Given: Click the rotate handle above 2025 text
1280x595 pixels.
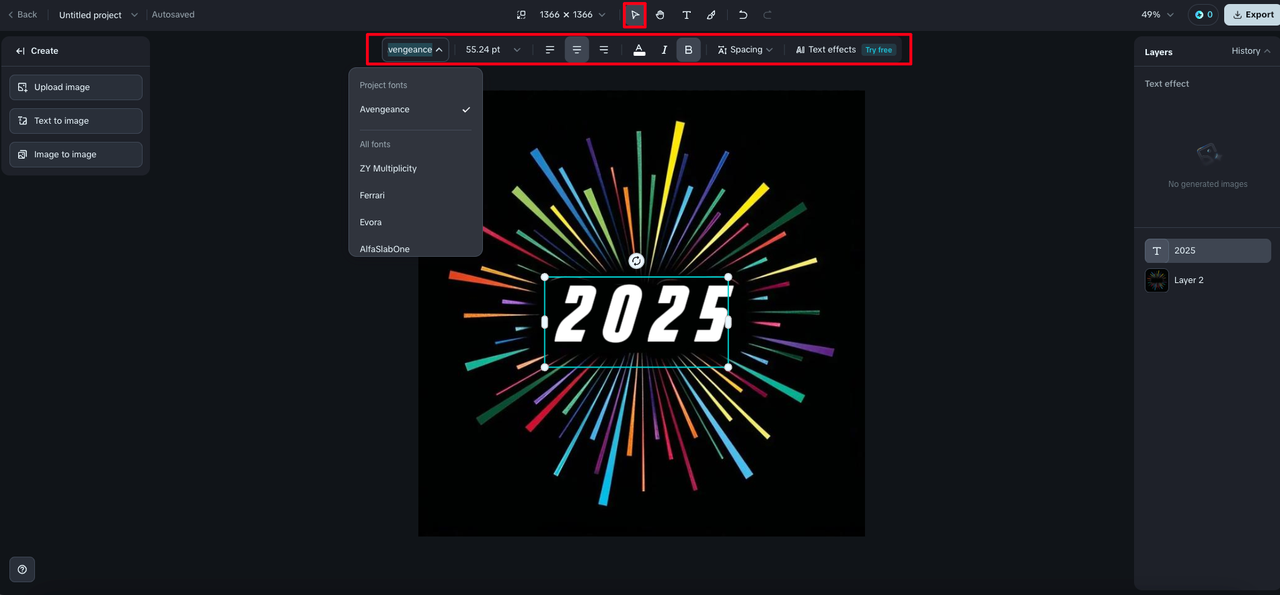Looking at the screenshot, I should [x=636, y=261].
